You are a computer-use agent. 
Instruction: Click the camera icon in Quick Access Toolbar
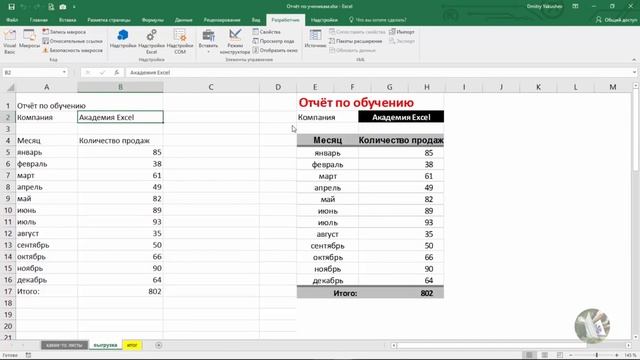[63, 7]
